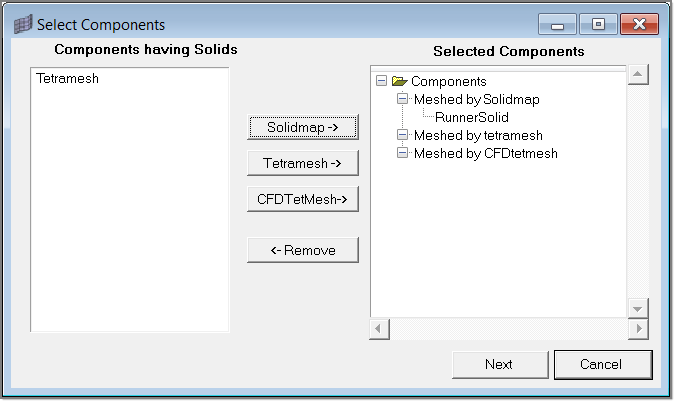Viewport: 675px width, 402px height.
Task: Select RunnerSolid in the tree
Action: 472,117
